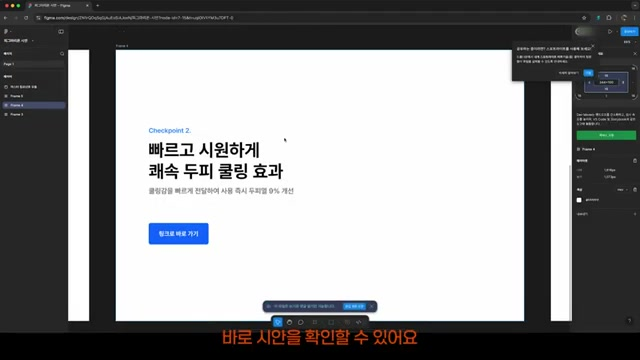Viewport: 640px width, 360px height.
Task: Click the Checkpoint 2. text on the canvas
Action: point(169,131)
